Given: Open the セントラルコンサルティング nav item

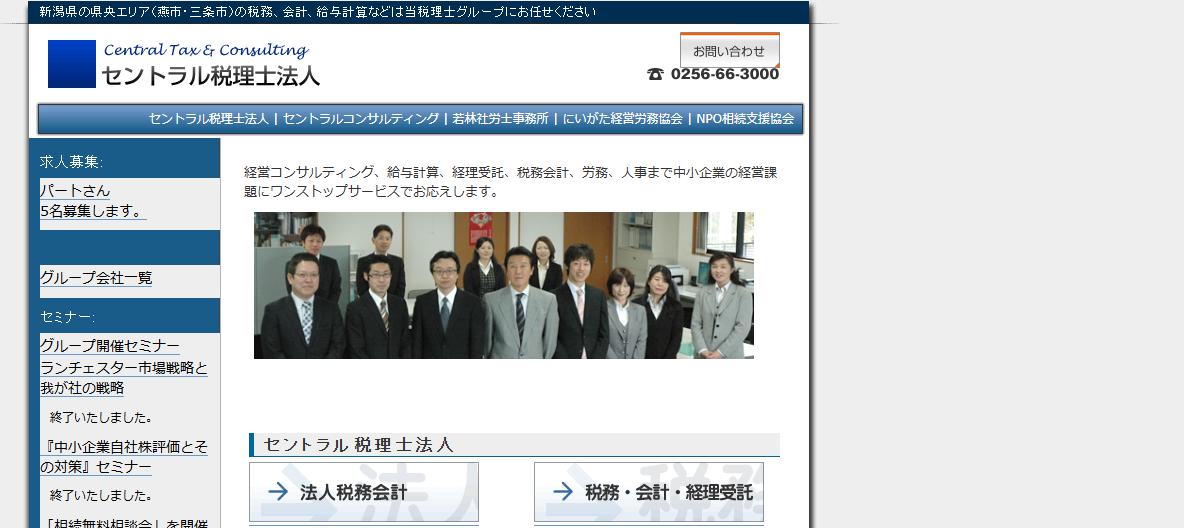Looking at the screenshot, I should pos(361,119).
